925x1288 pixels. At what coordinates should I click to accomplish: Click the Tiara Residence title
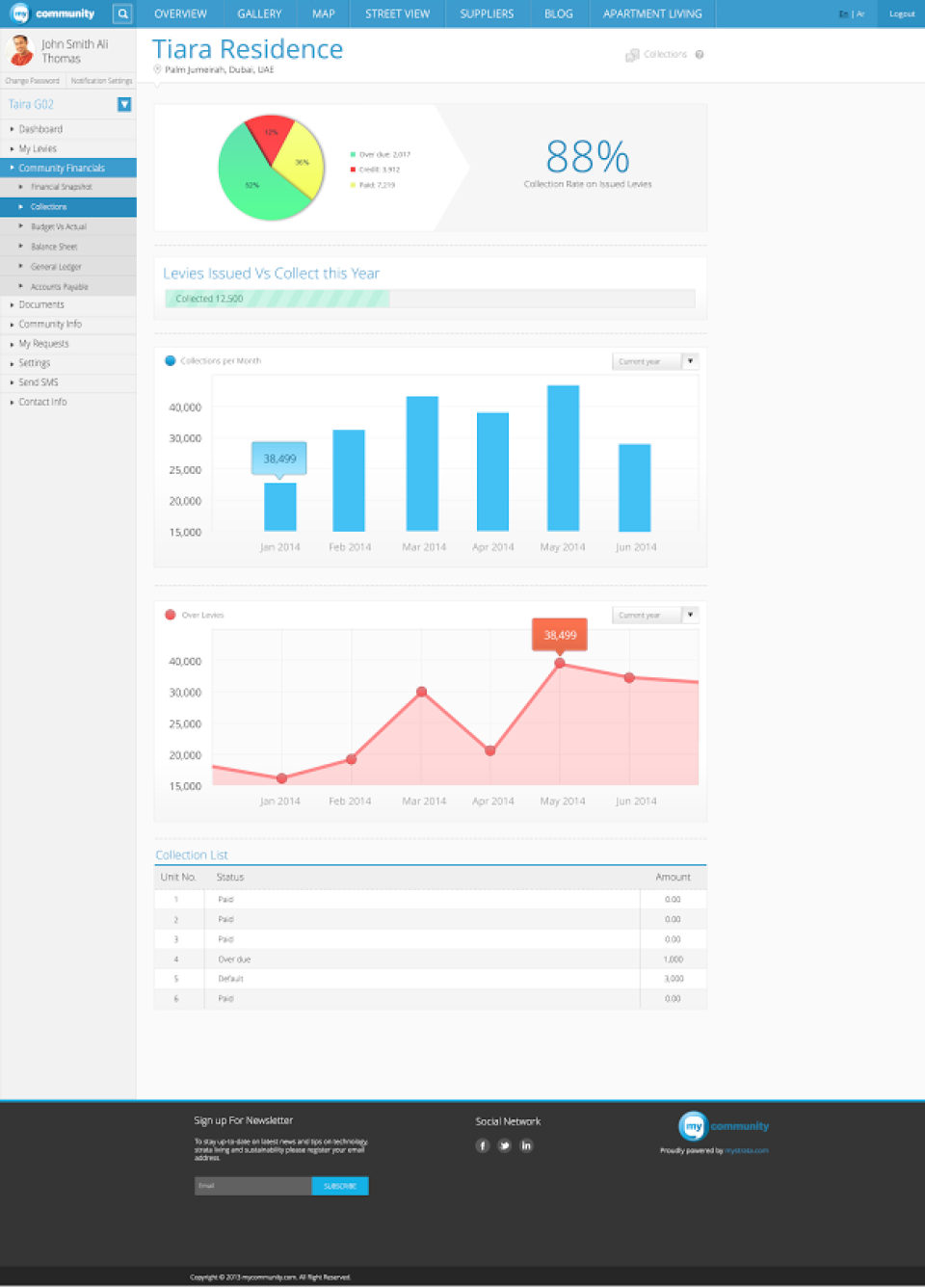point(248,49)
